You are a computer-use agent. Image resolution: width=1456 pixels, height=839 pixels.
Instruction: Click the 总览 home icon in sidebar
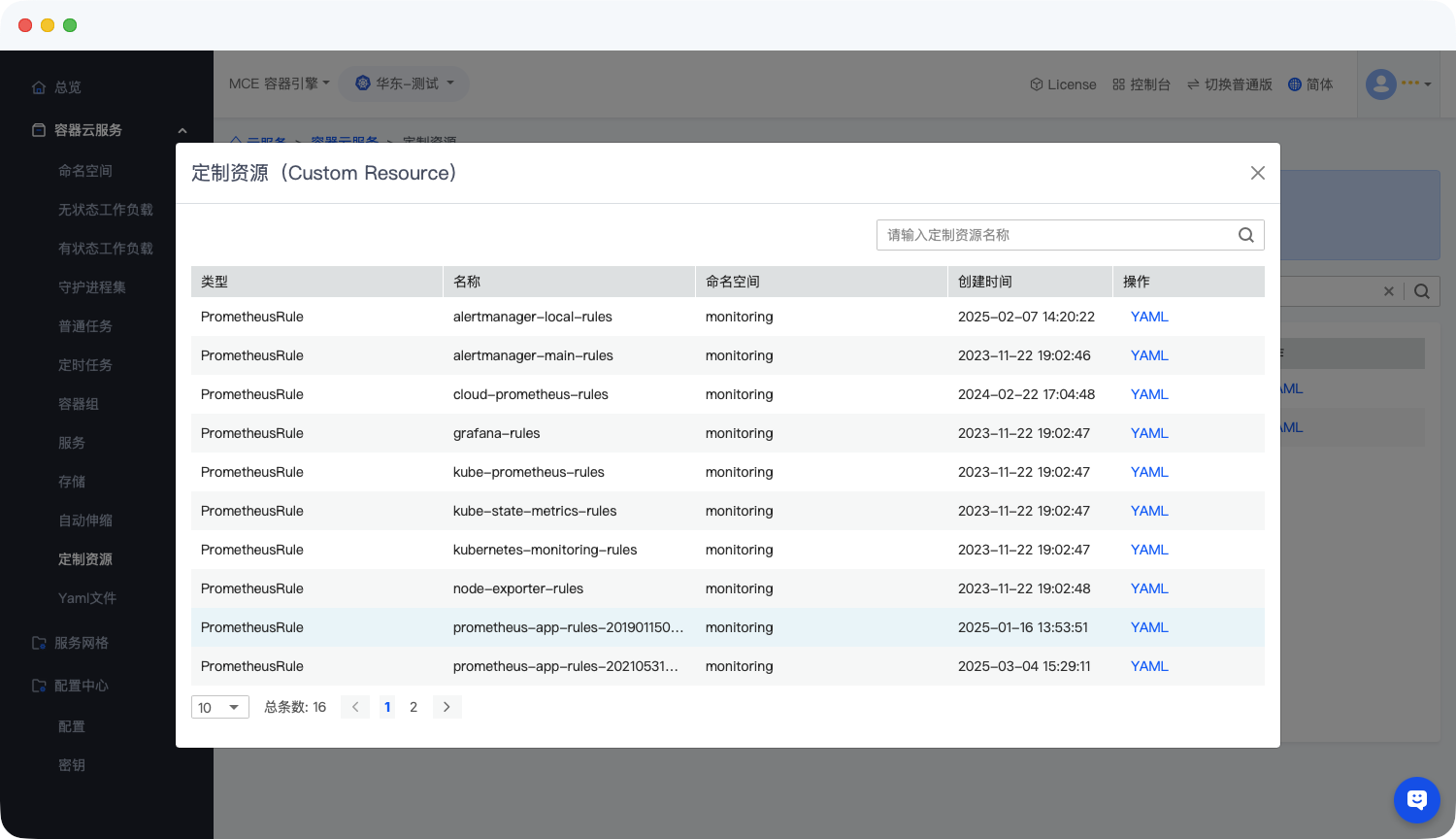click(39, 87)
